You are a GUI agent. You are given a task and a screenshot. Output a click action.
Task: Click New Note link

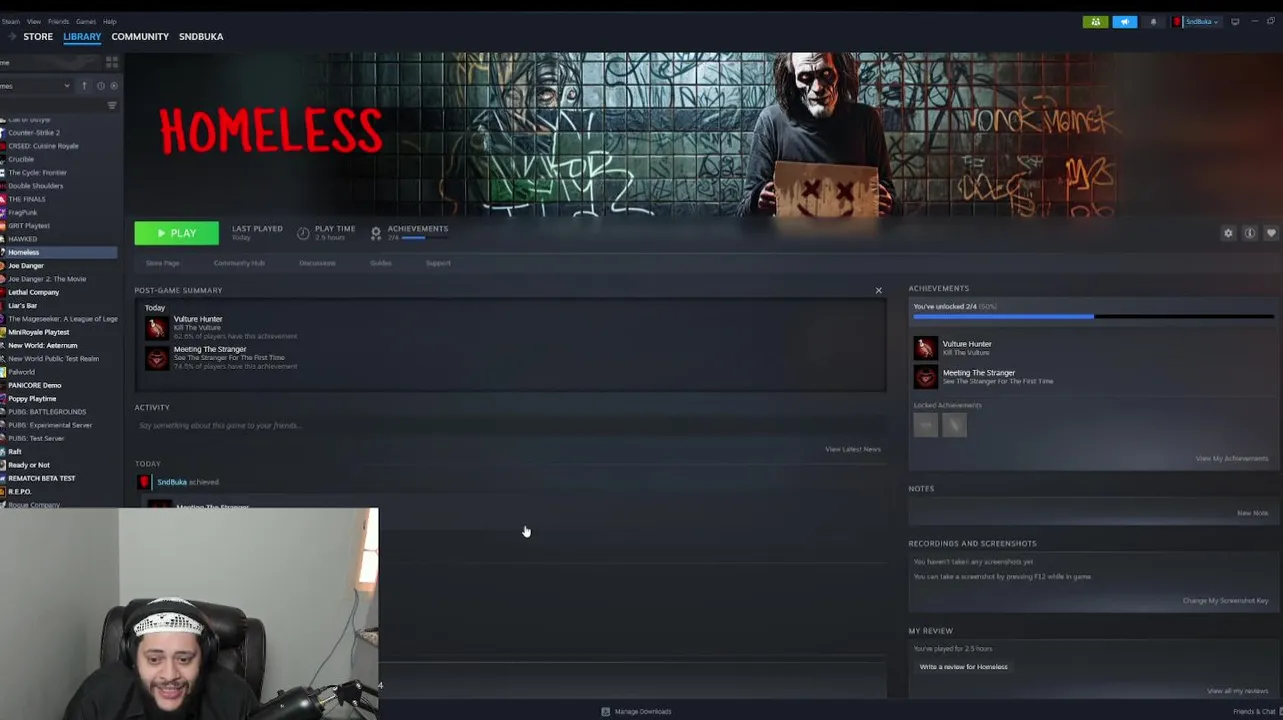click(1253, 513)
